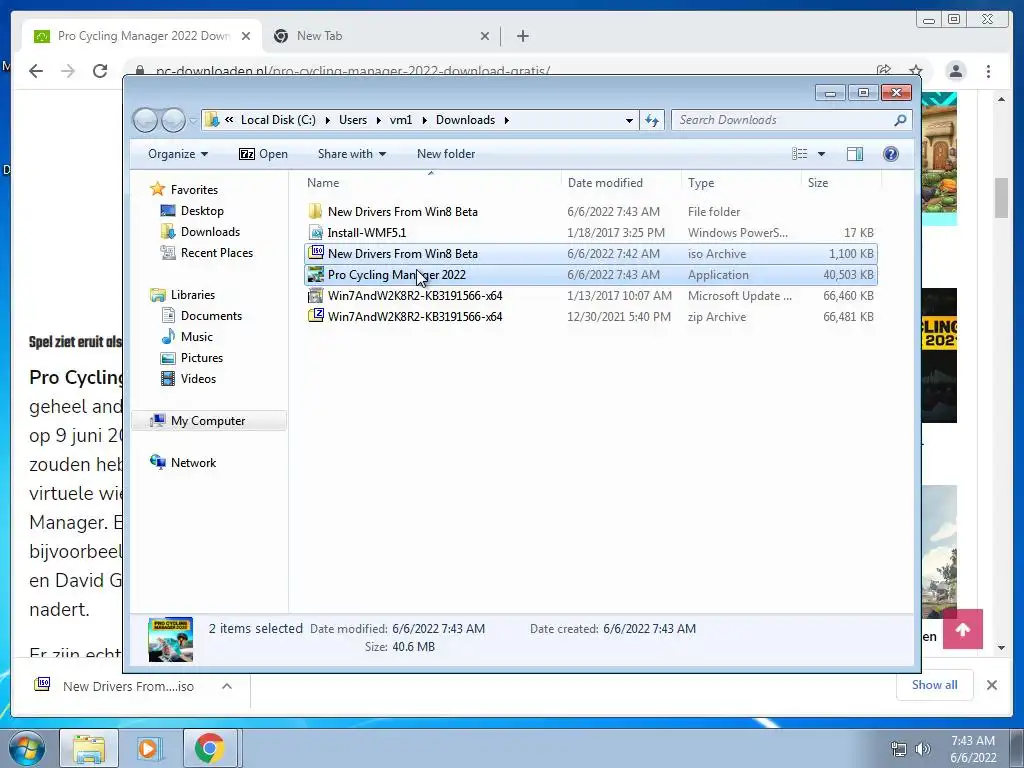
Task: Select vm1 in the address breadcrumb
Action: point(401,120)
